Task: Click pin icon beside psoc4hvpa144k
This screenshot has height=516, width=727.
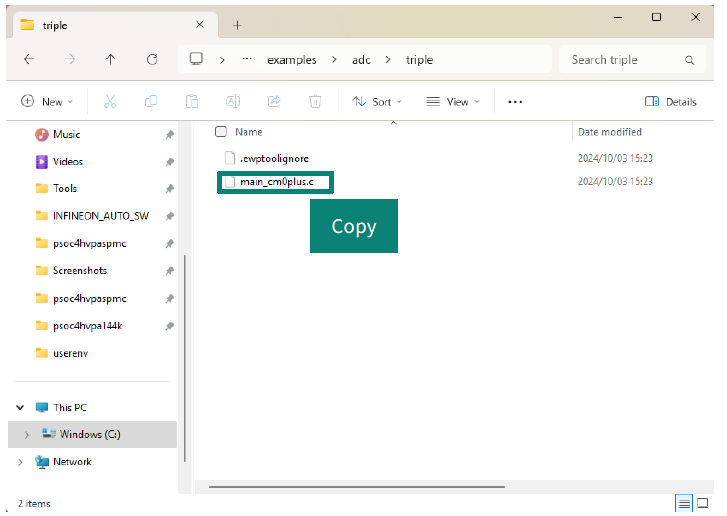Action: [x=170, y=326]
